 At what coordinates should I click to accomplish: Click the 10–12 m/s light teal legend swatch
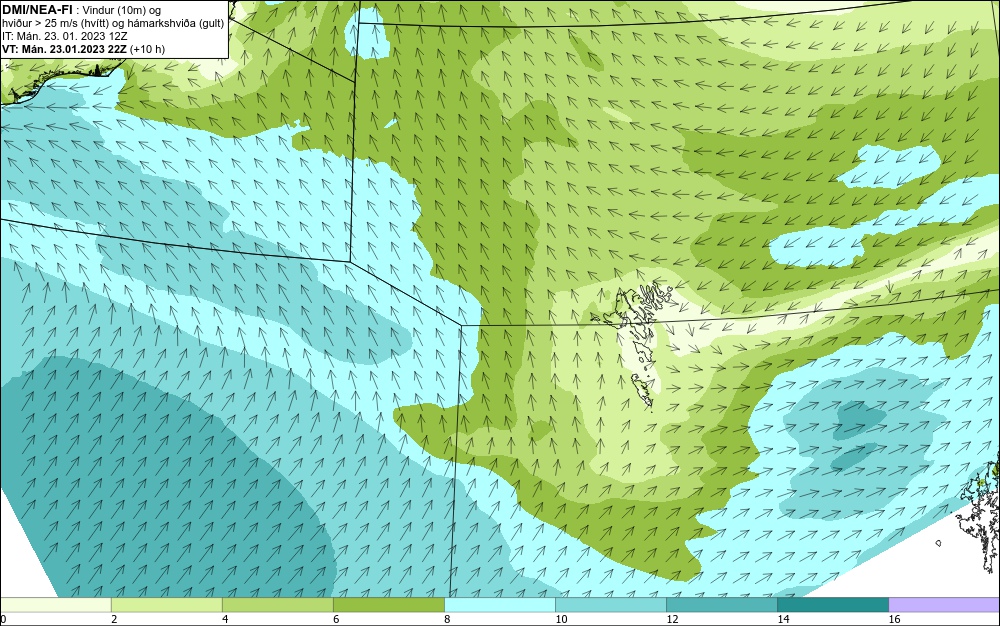click(x=610, y=604)
